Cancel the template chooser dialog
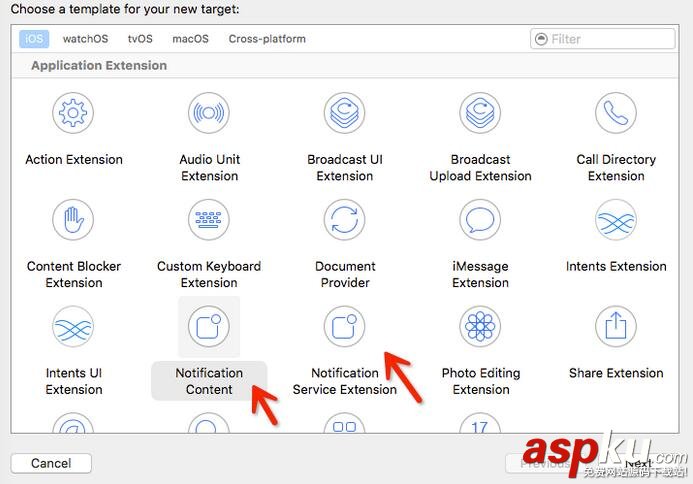Screen dimensions: 693x484 point(51,463)
